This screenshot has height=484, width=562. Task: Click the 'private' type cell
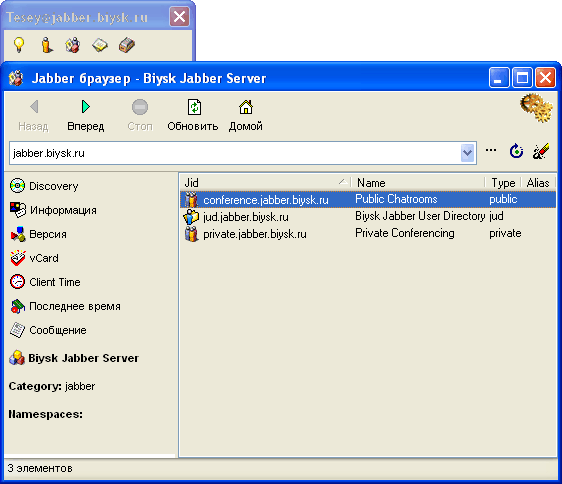point(505,233)
